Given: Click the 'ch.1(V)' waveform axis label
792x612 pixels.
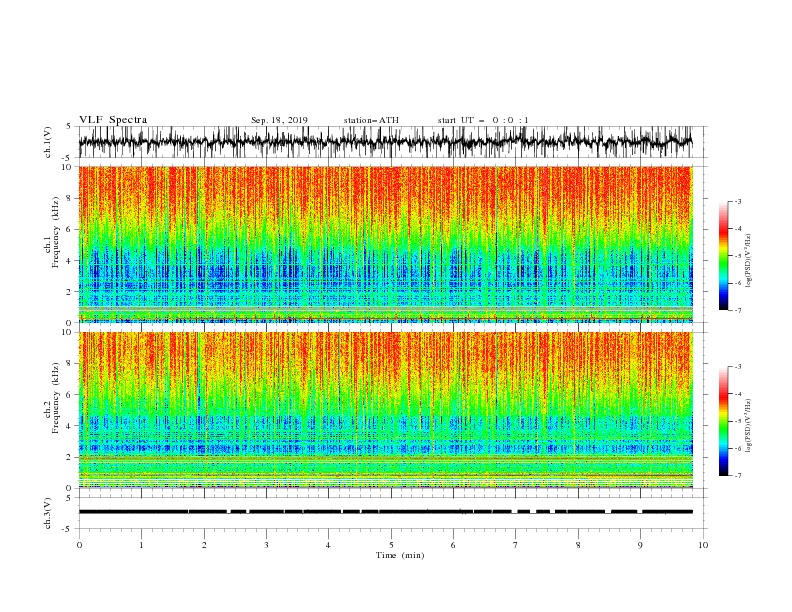Looking at the screenshot, I should [48, 142].
